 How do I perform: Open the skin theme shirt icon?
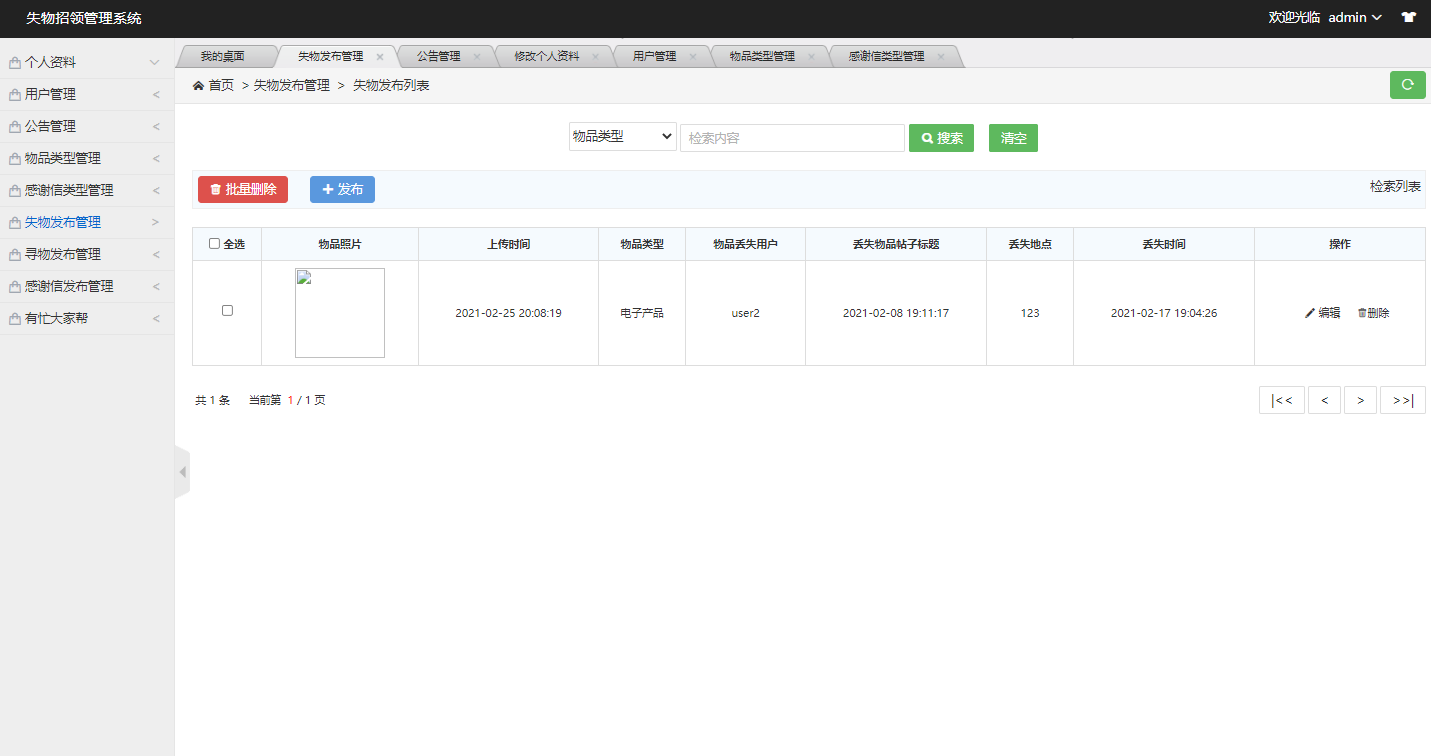(x=1408, y=17)
